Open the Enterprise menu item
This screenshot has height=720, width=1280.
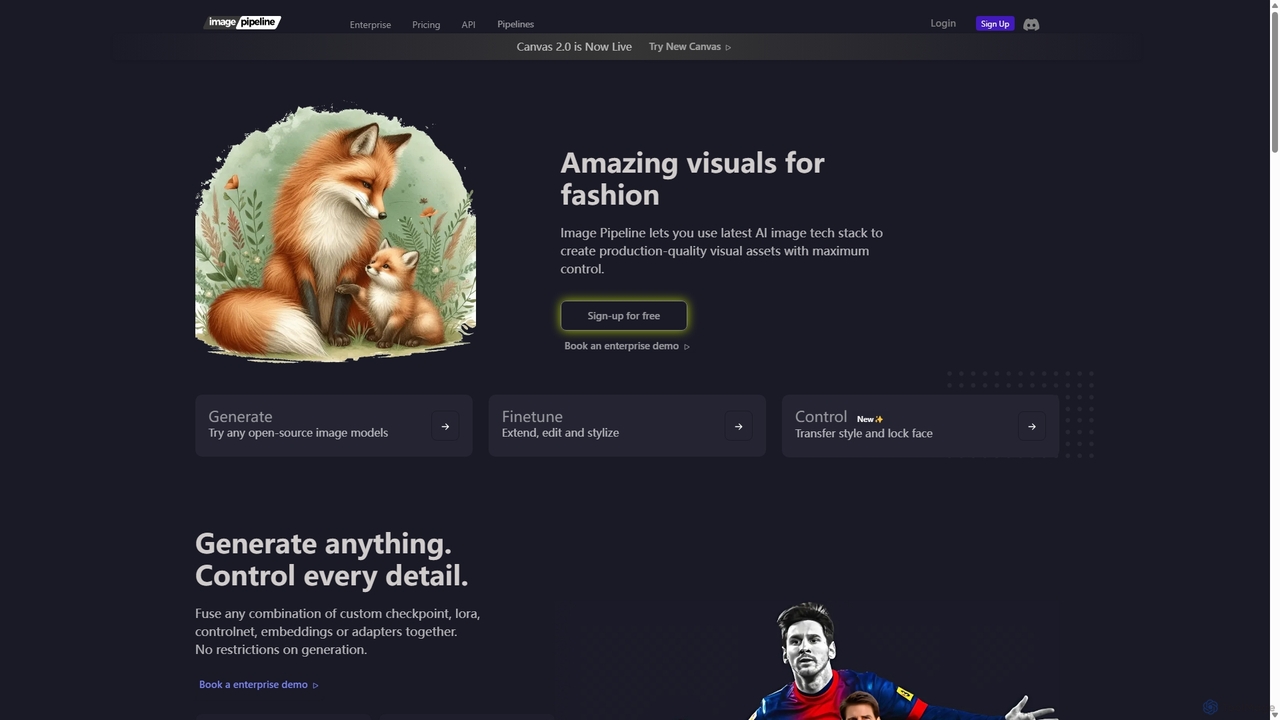coord(370,24)
